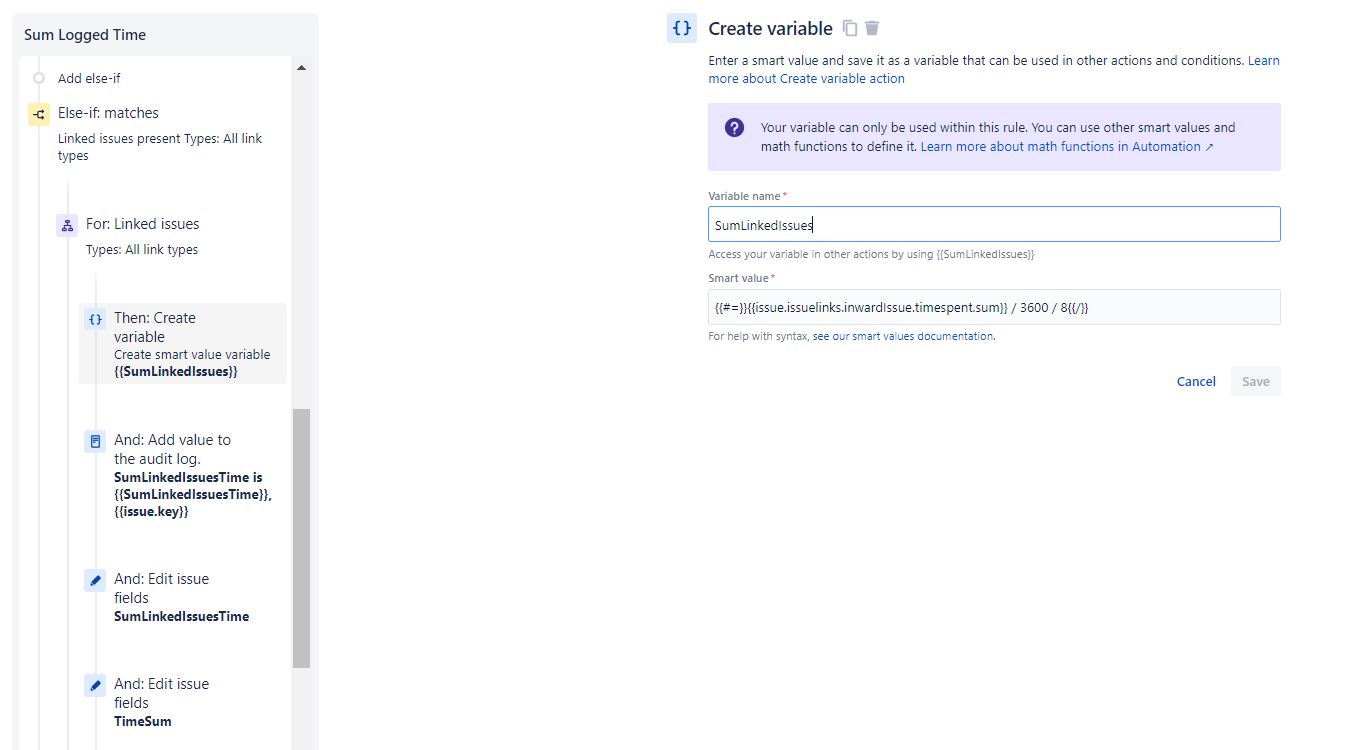The width and height of the screenshot is (1351, 750).
Task: Click the pencil icon for SumLinkedIssuesTime edit
Action: tap(95, 580)
